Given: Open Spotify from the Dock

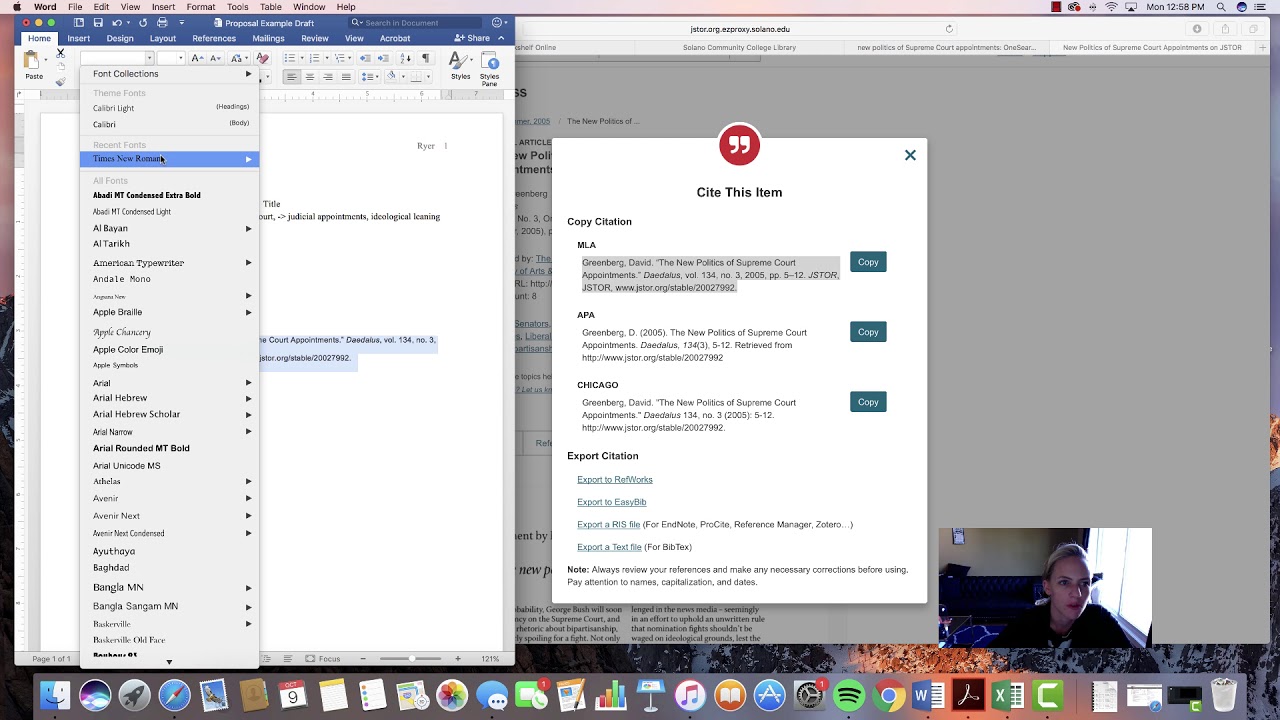Looking at the screenshot, I should point(849,695).
